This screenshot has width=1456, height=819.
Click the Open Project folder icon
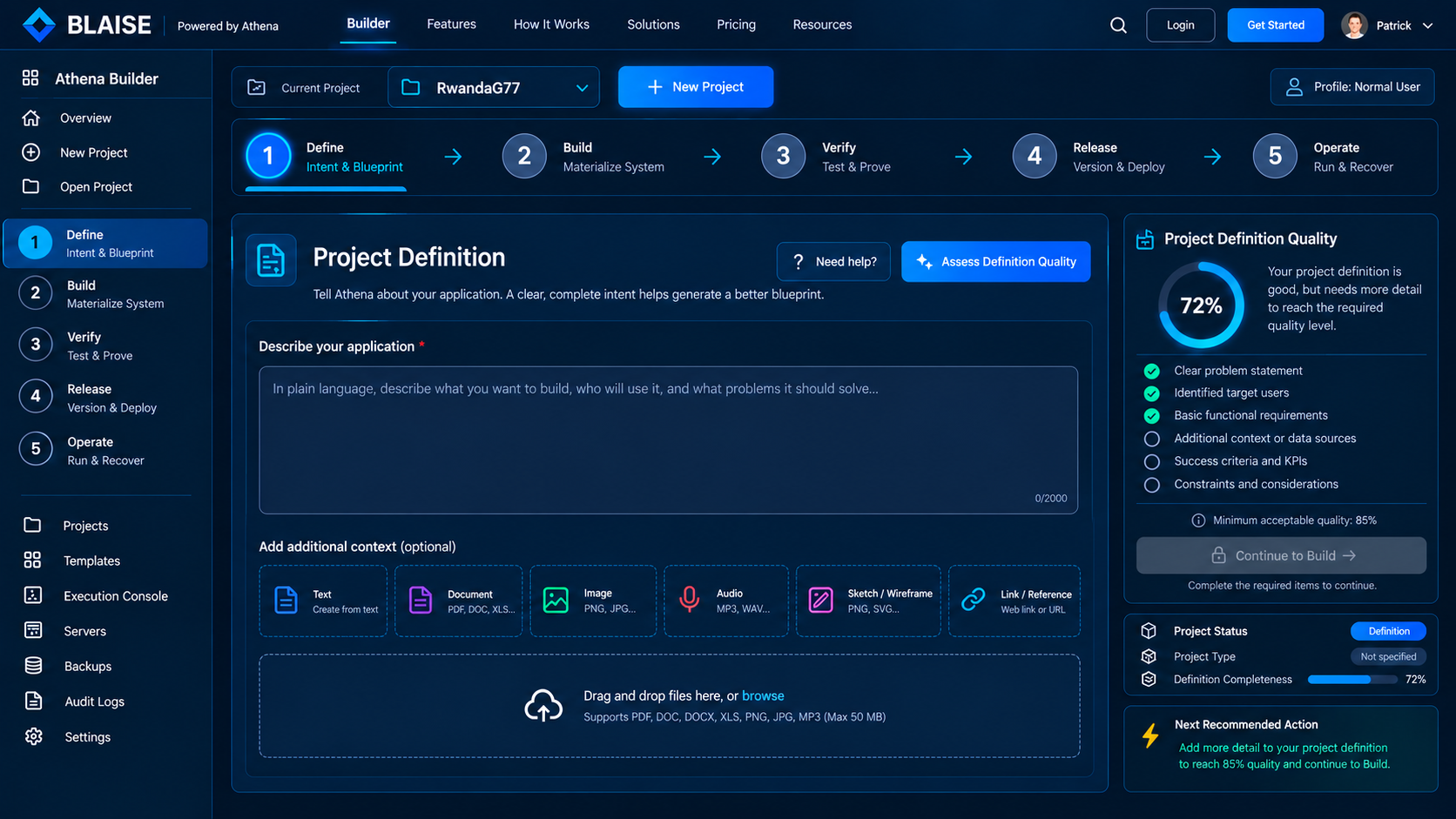31,186
